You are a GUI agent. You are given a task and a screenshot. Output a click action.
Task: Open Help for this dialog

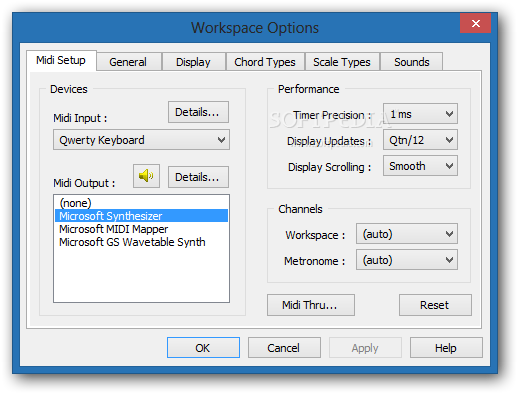click(446, 348)
